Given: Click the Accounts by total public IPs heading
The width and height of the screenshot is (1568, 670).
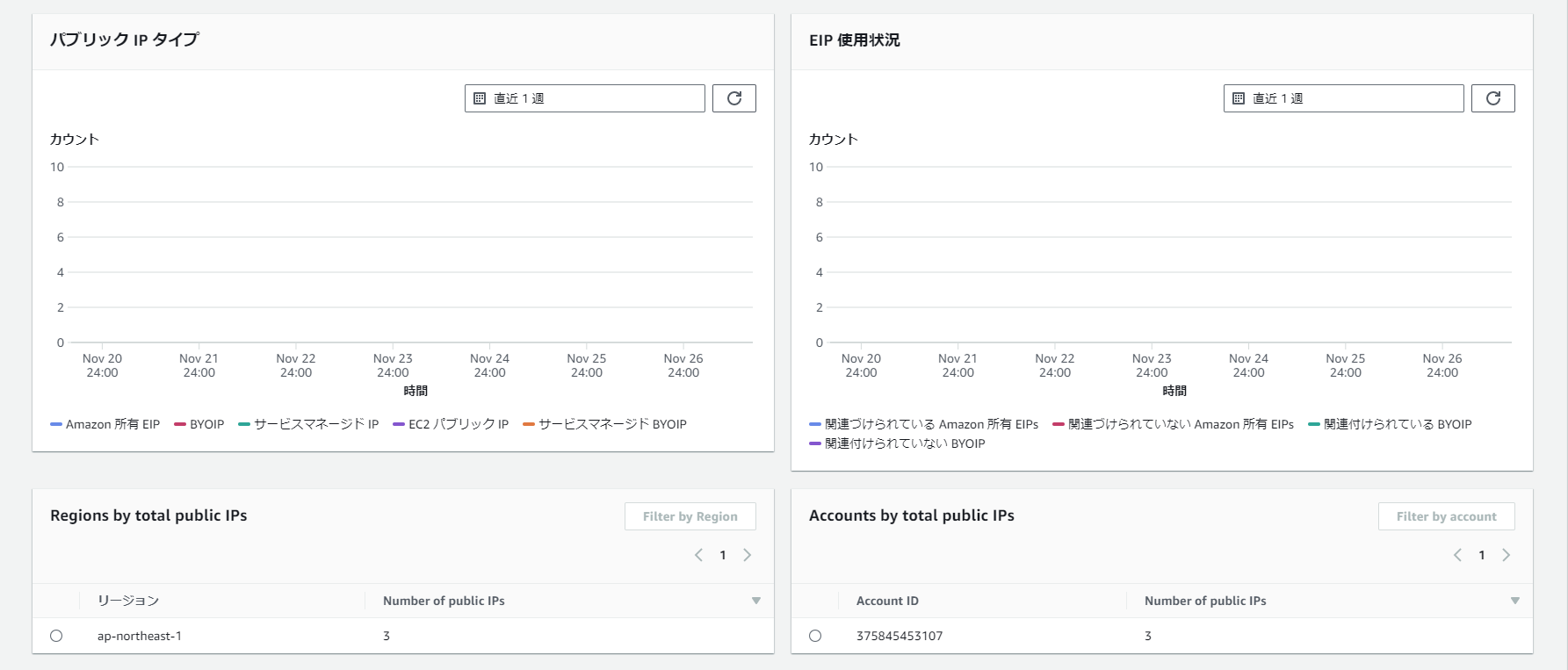Looking at the screenshot, I should [x=912, y=515].
